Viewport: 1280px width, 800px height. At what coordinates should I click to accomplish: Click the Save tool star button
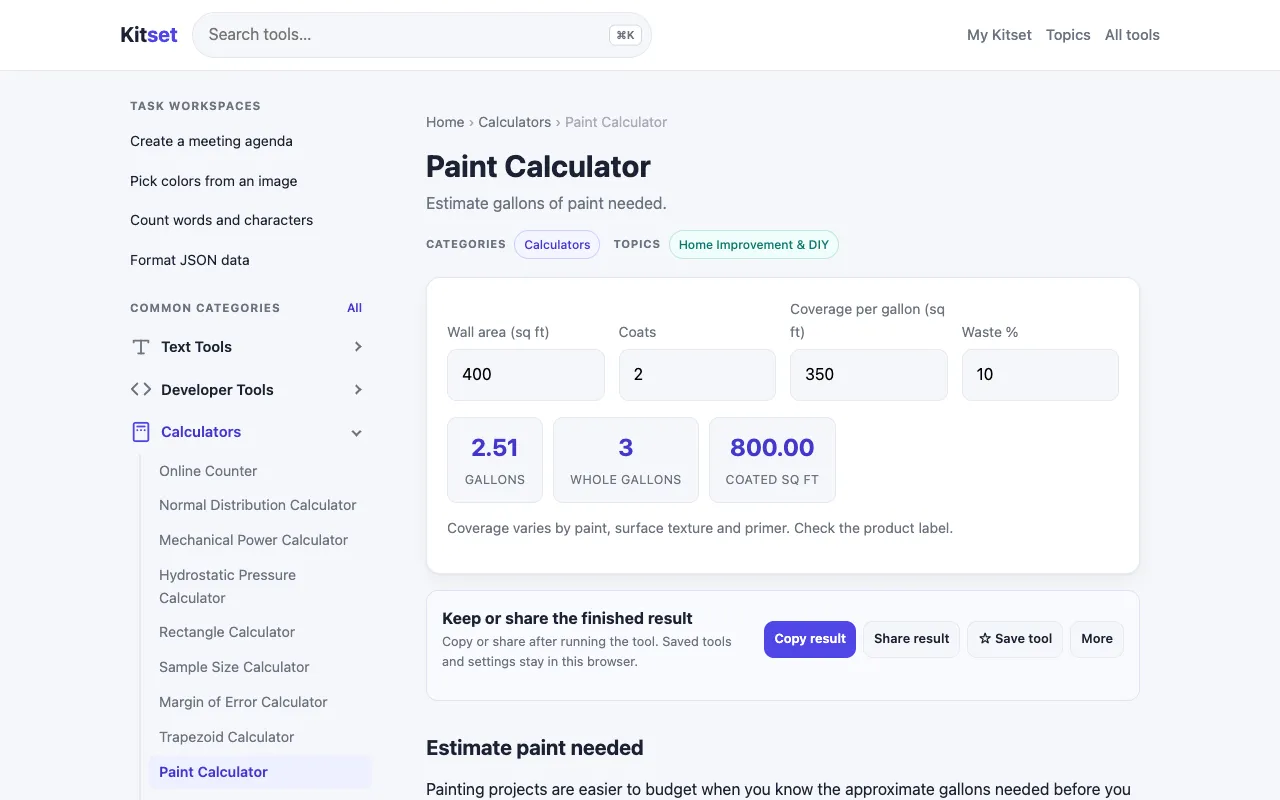(x=1015, y=639)
